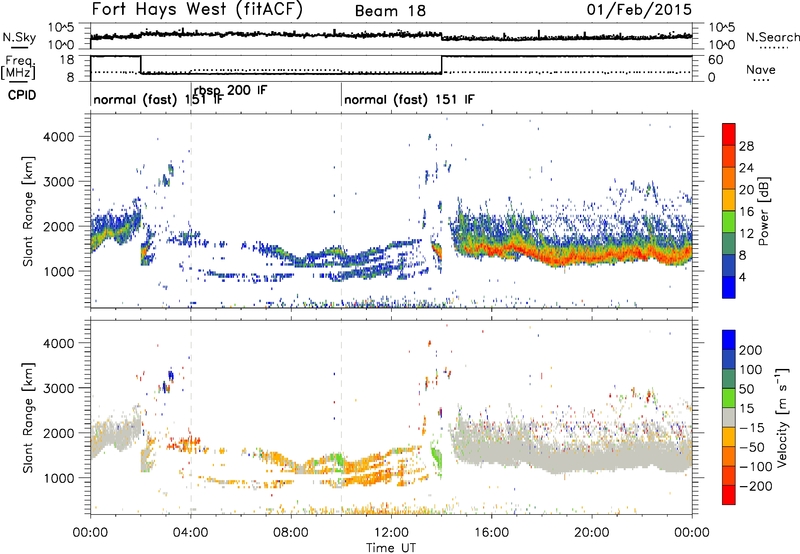
Task: Click the '4000' tick of the power panel
Action: tap(58, 137)
